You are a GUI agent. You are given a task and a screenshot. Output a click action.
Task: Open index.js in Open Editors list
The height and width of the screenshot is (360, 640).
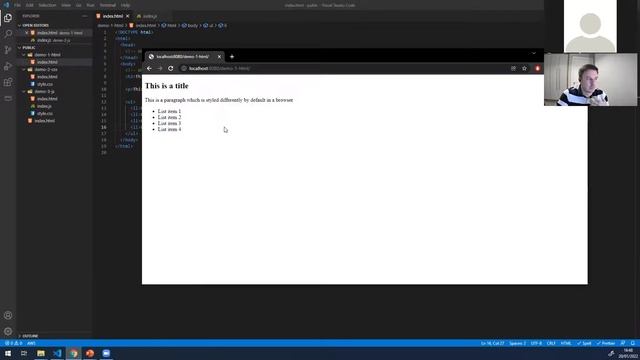pyautogui.click(x=53, y=40)
